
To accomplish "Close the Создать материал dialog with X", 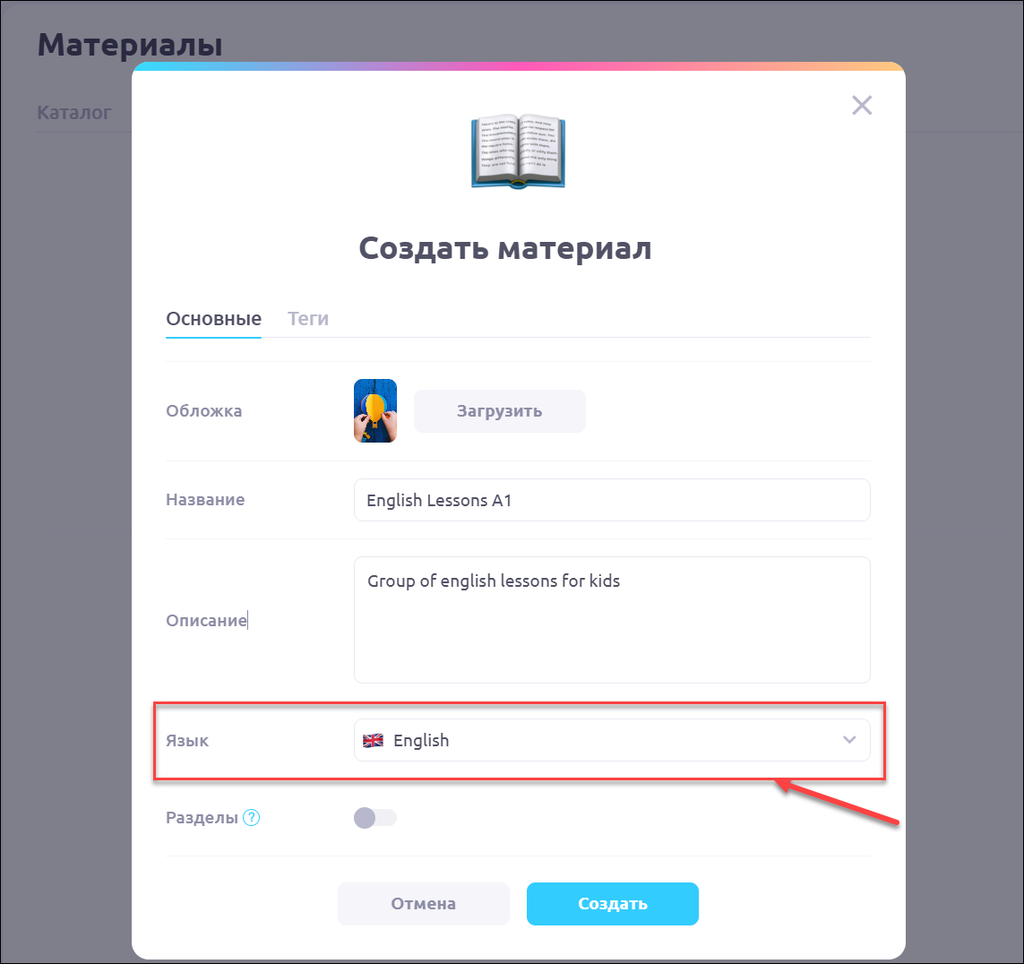I will [x=861, y=105].
